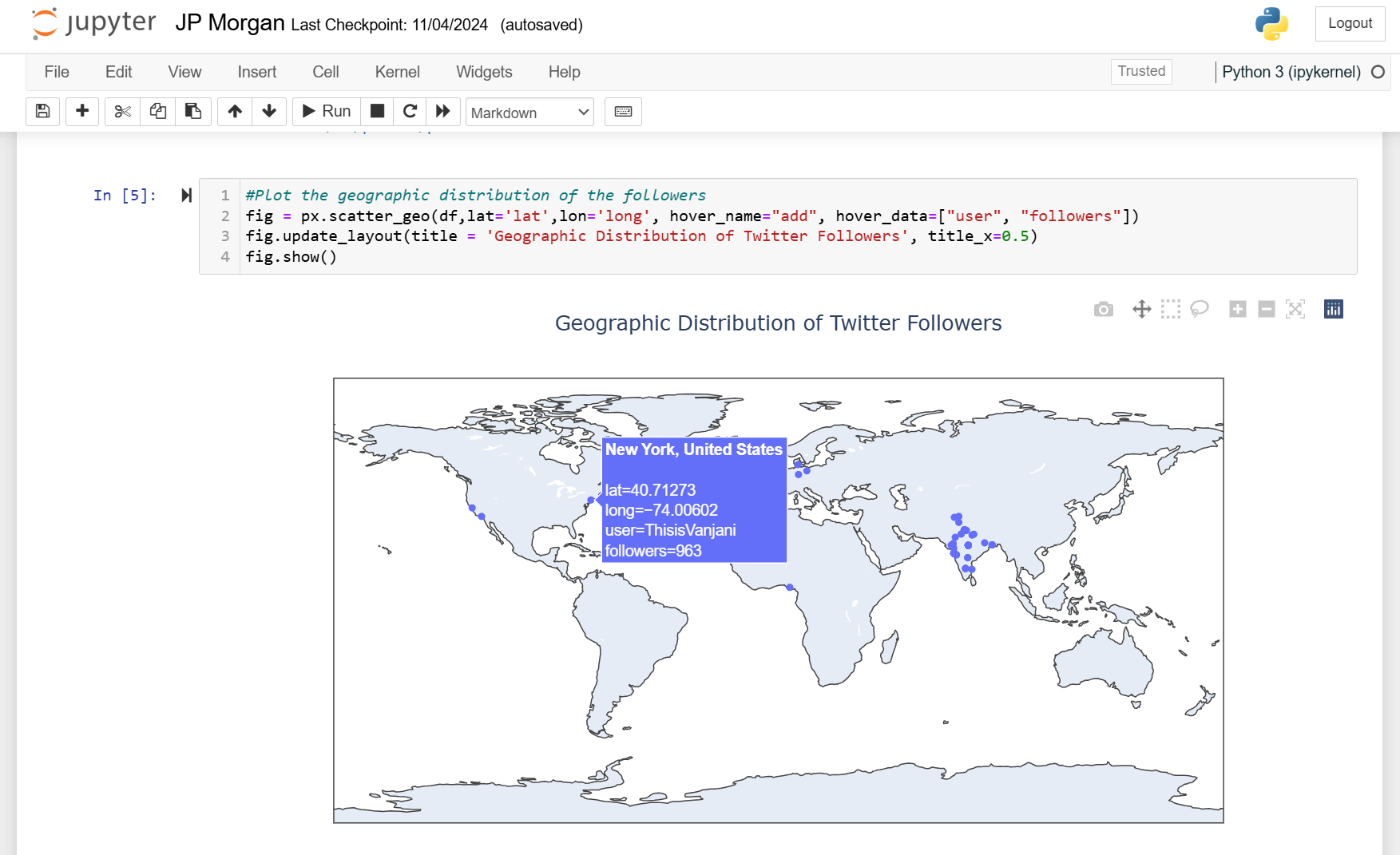The width and height of the screenshot is (1400, 855).
Task: Click the Jupyter logo
Action: point(94,23)
